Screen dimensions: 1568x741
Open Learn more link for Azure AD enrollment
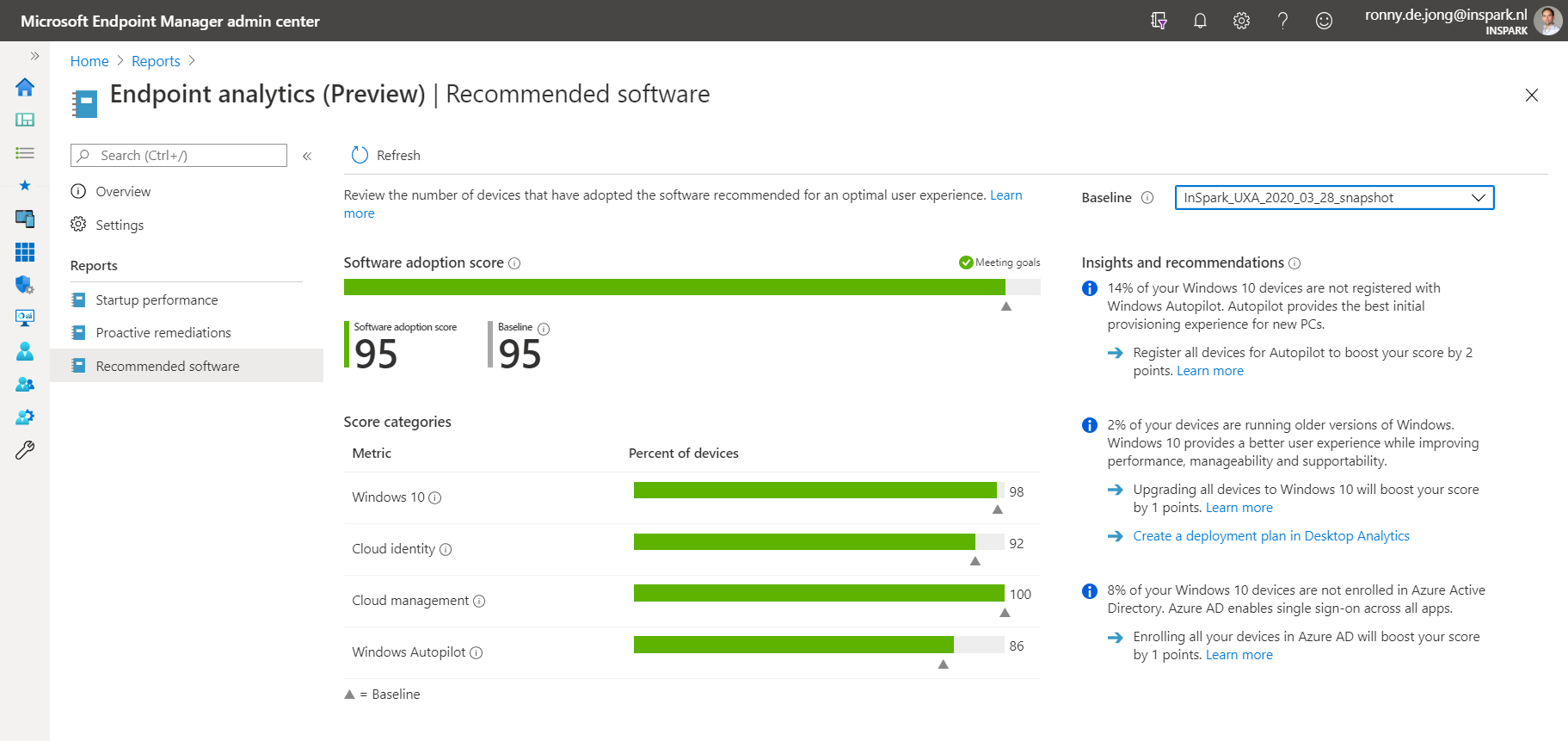(x=1239, y=655)
